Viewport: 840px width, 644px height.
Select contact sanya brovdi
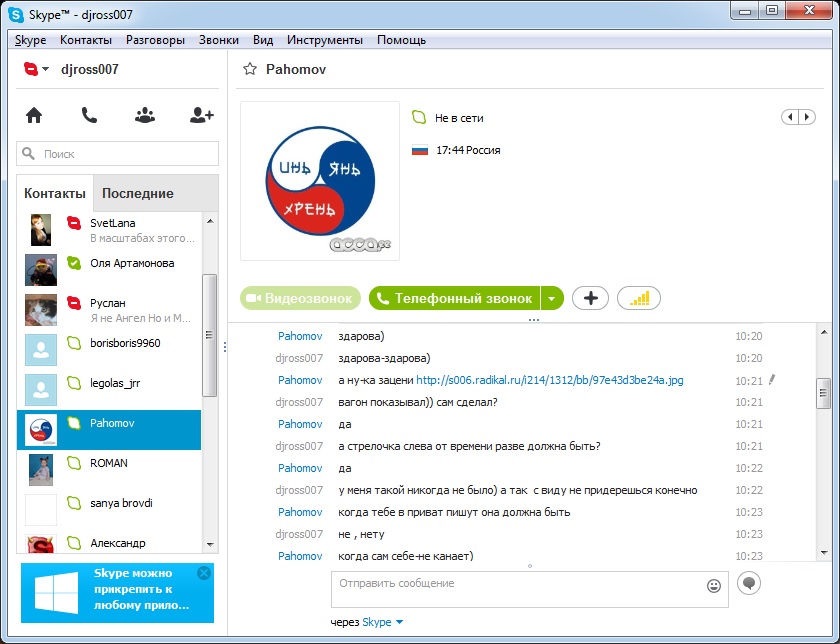point(109,510)
